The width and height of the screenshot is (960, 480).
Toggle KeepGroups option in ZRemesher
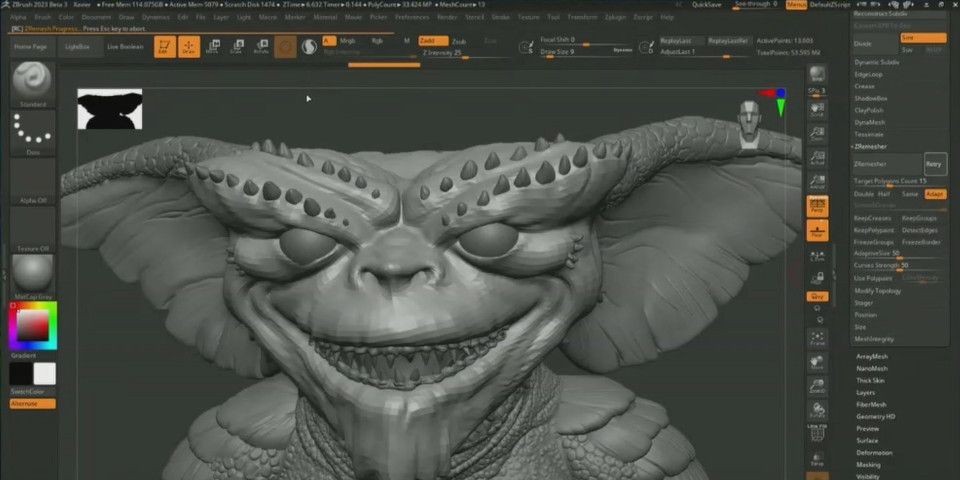[919, 217]
